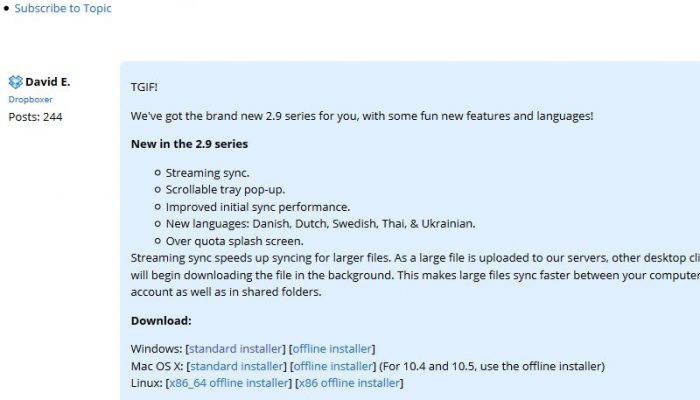Image resolution: width=700 pixels, height=400 pixels.
Task: Click the 'Scrollable tray pop-up.' bullet item
Action: (x=225, y=190)
